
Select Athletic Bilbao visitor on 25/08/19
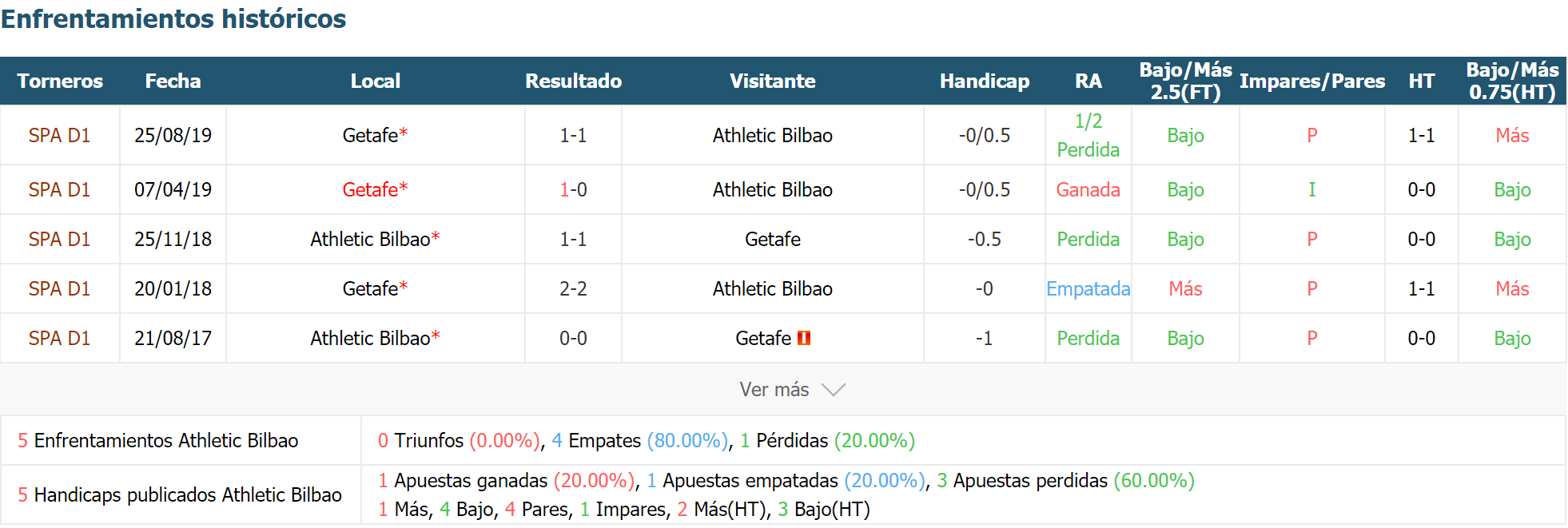click(772, 135)
